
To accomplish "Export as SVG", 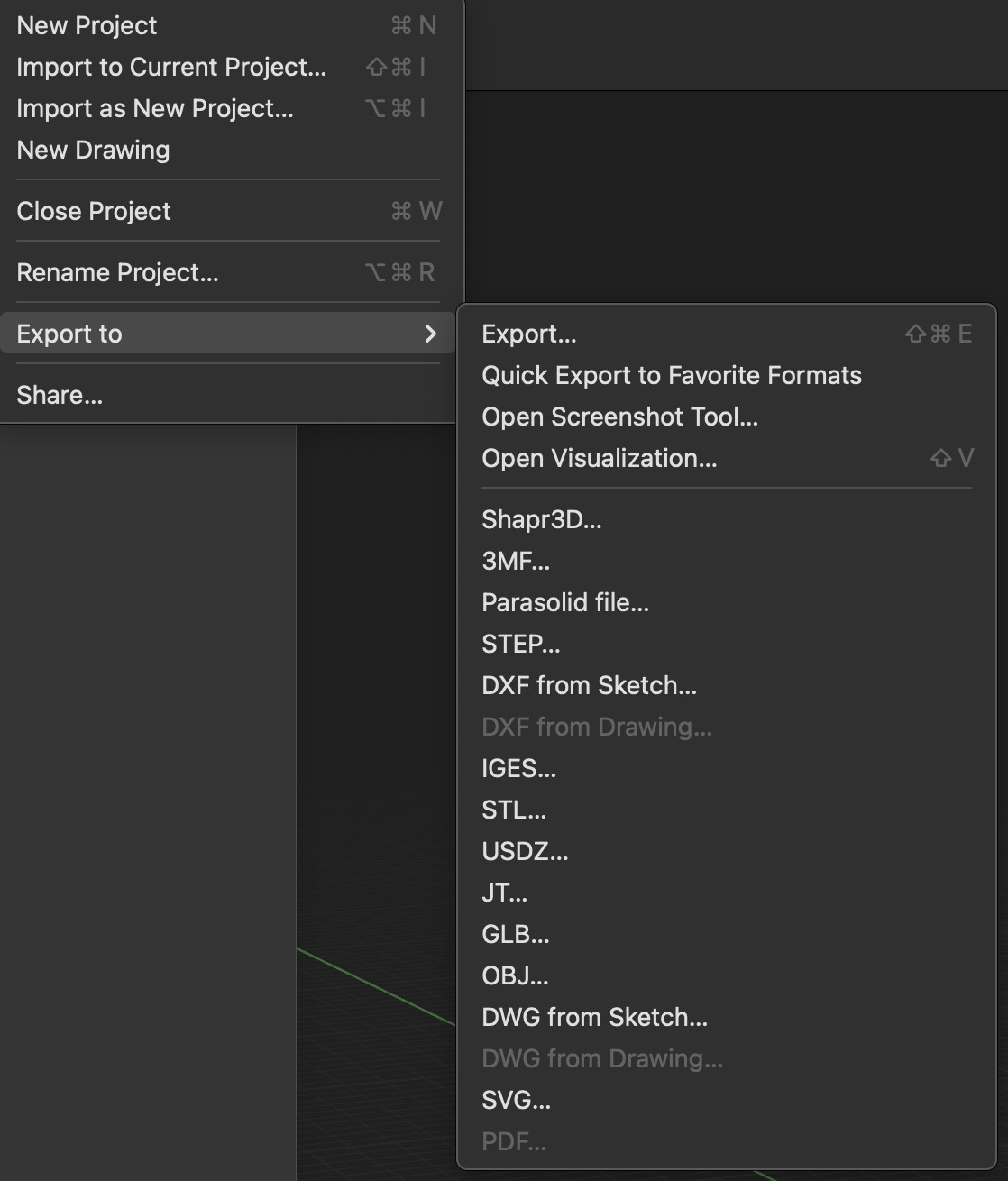I will 726,1100.
